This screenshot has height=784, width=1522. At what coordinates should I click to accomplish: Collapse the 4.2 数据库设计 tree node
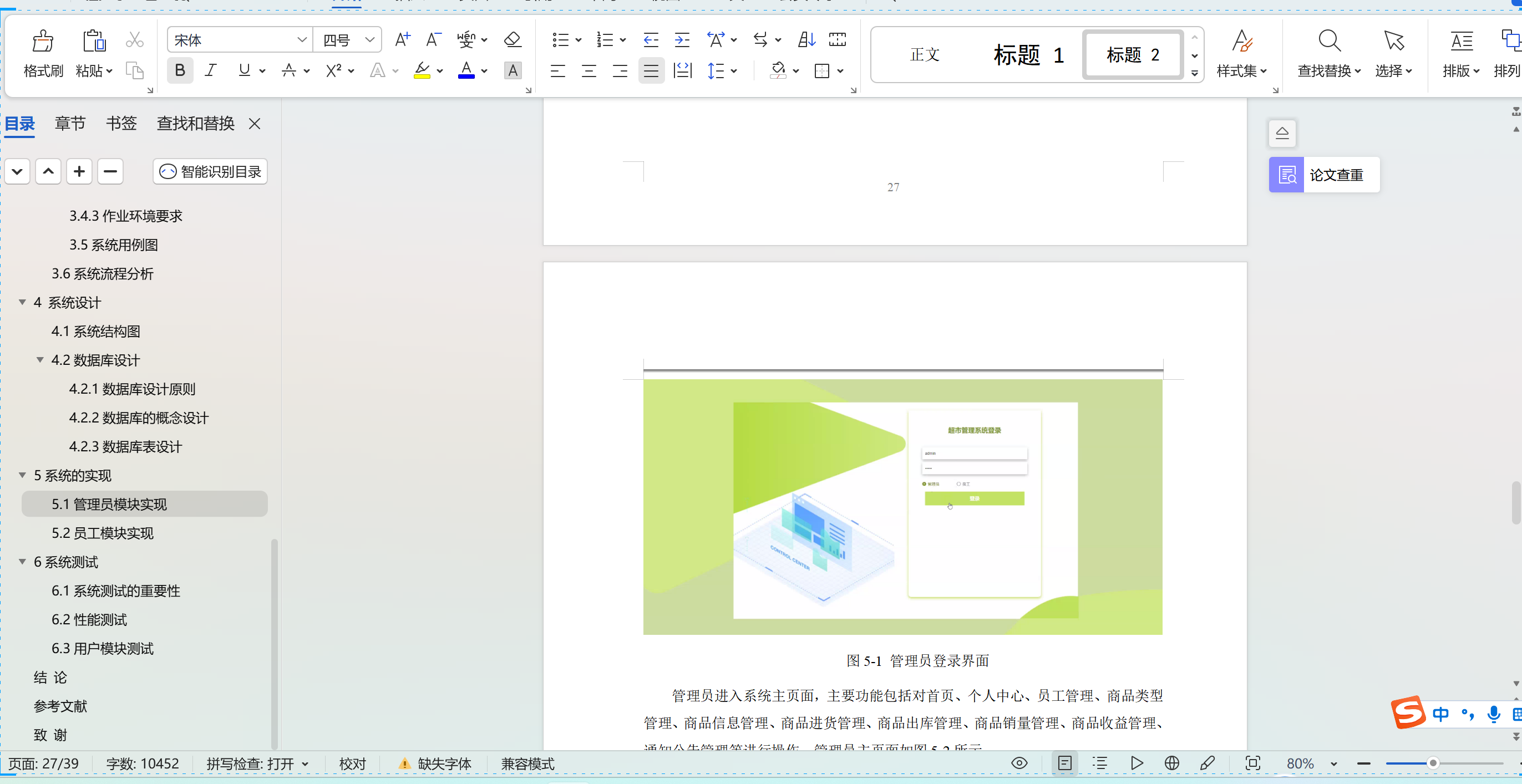(40, 360)
